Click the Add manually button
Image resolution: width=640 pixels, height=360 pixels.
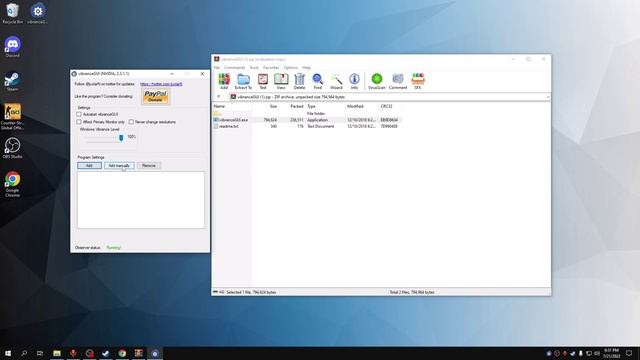(119, 165)
